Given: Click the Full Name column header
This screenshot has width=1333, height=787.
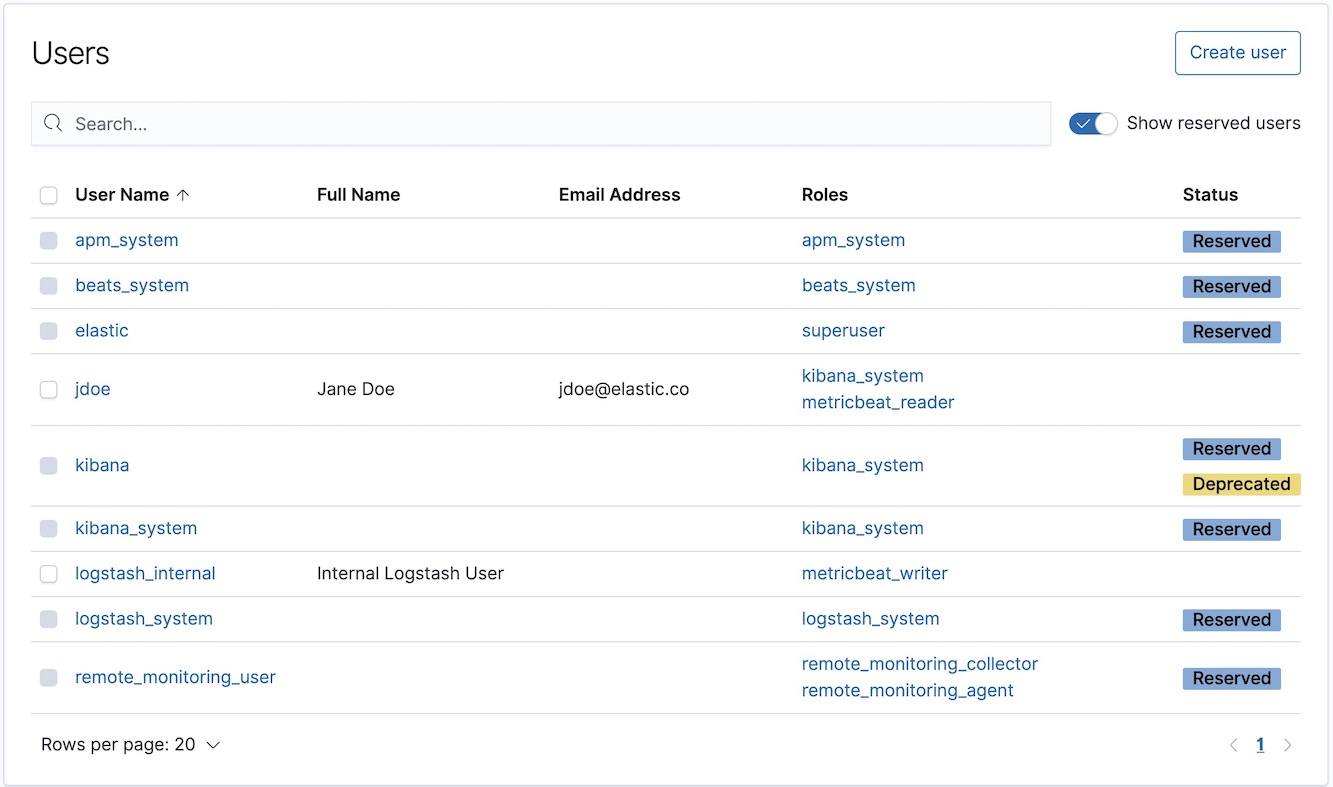Looking at the screenshot, I should [359, 195].
